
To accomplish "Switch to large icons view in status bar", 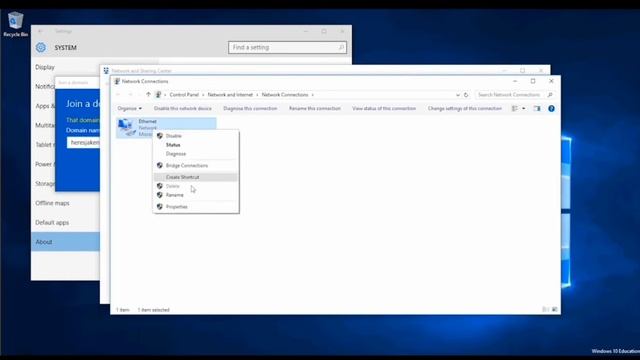I will [554, 309].
